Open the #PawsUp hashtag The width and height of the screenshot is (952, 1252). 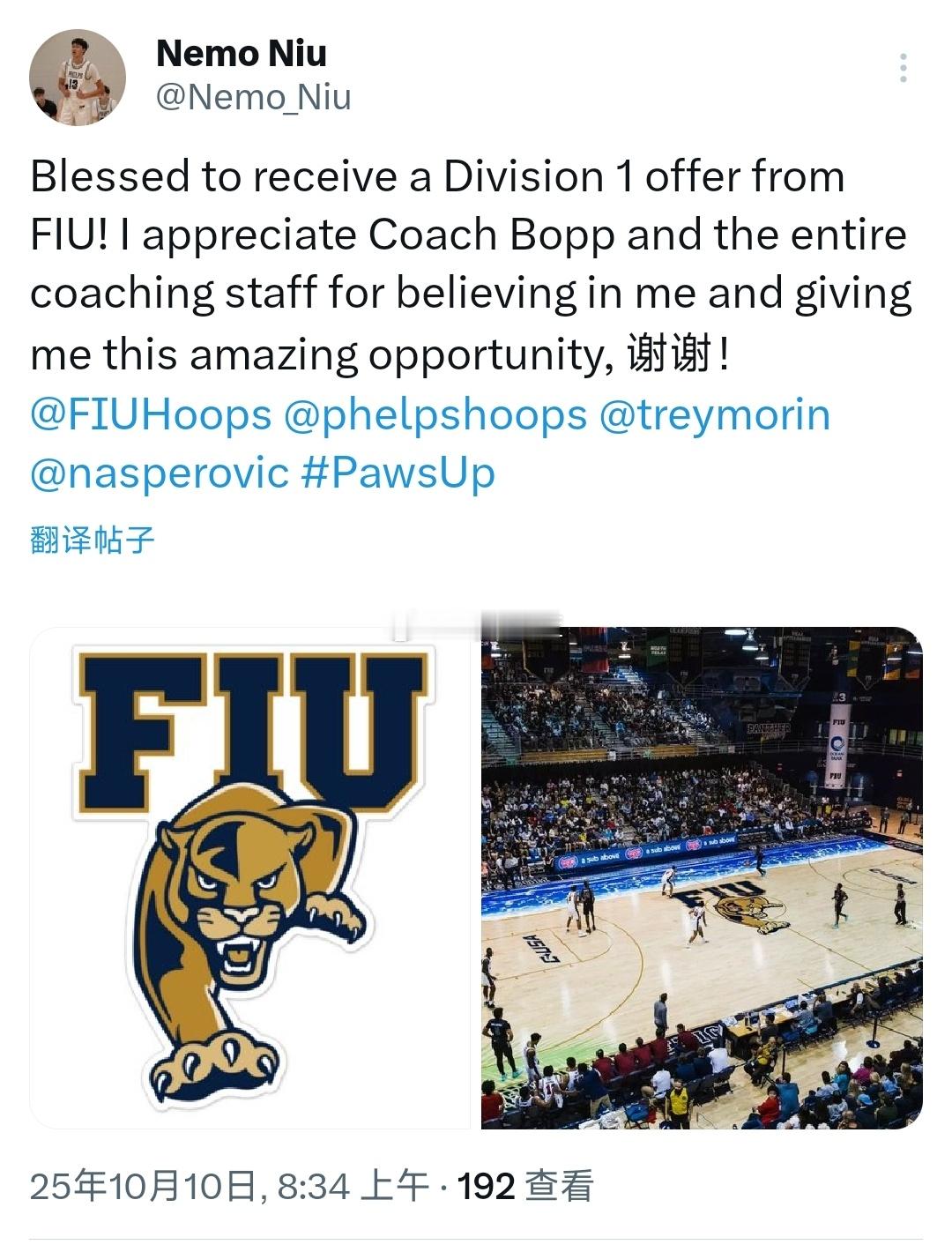(398, 473)
